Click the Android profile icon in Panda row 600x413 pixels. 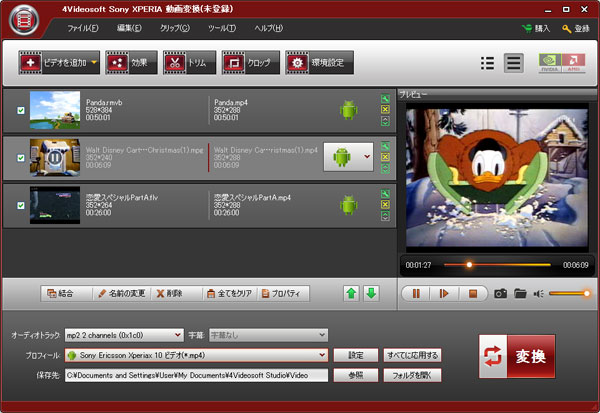349,110
